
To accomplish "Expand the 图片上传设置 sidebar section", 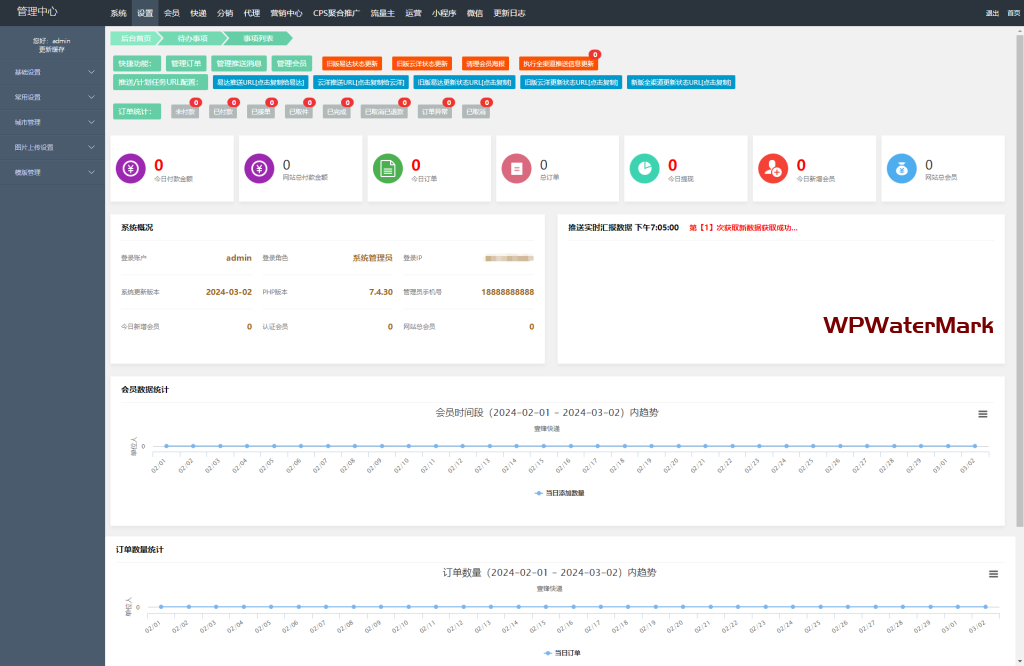I will click(52, 147).
